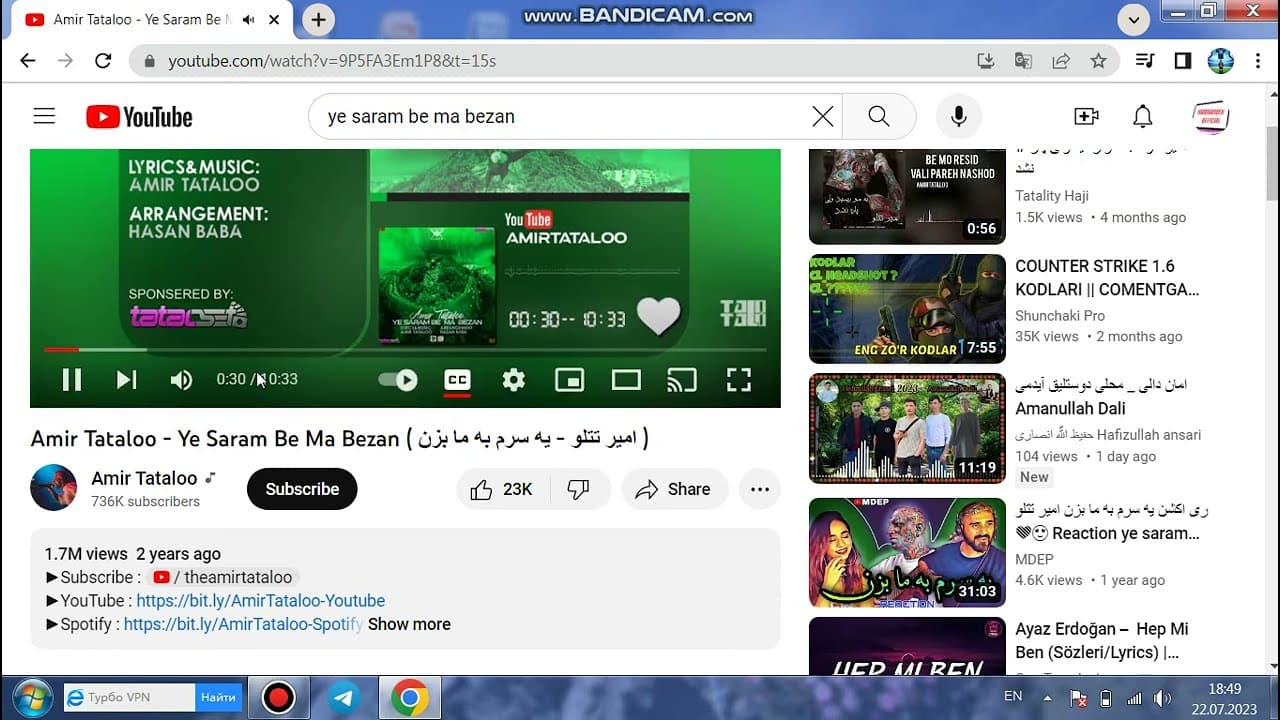This screenshot has height=720, width=1280.
Task: Share the video
Action: [x=675, y=489]
